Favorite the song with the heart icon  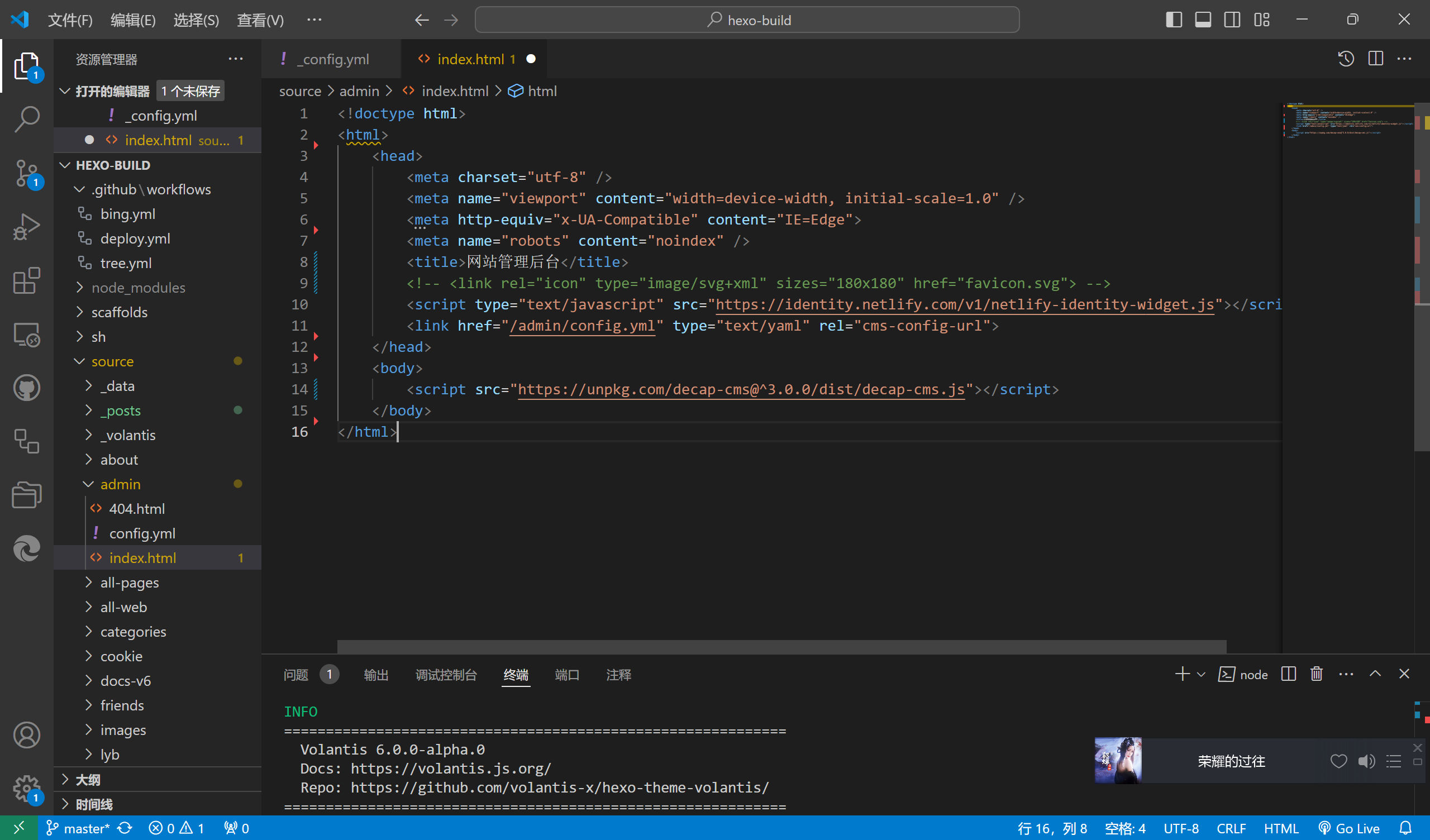[x=1338, y=761]
